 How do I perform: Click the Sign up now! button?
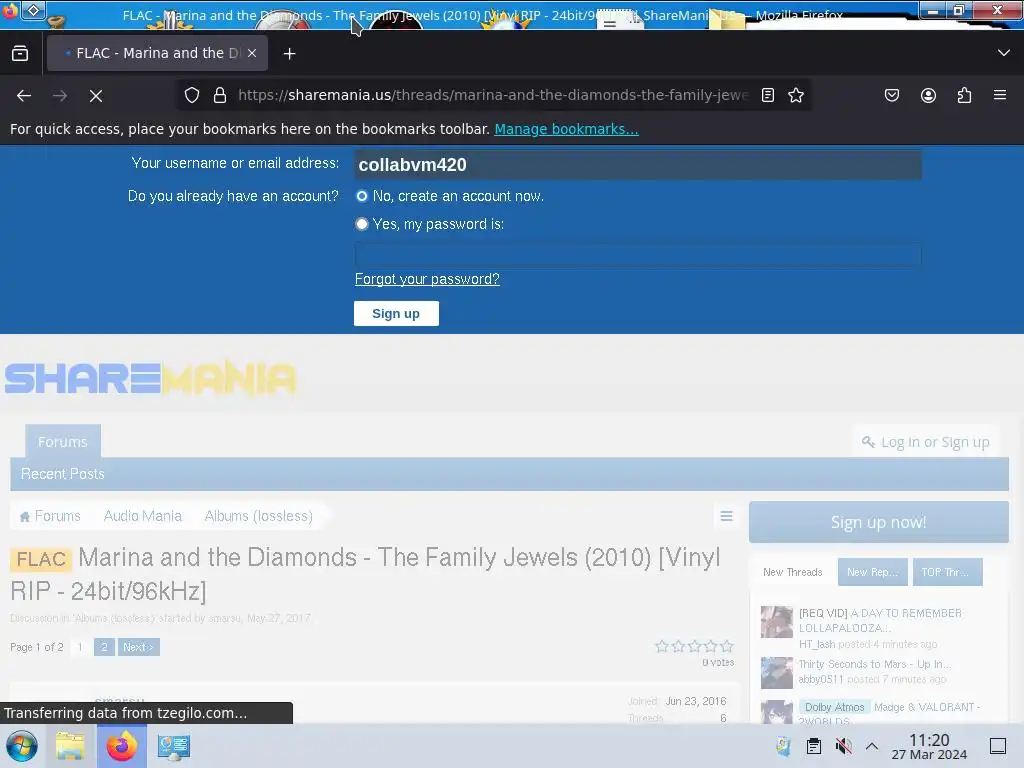[878, 522]
